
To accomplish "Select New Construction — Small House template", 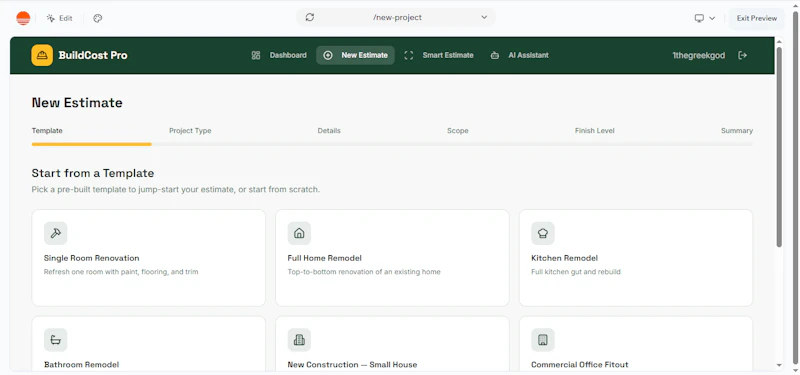I will (x=392, y=344).
